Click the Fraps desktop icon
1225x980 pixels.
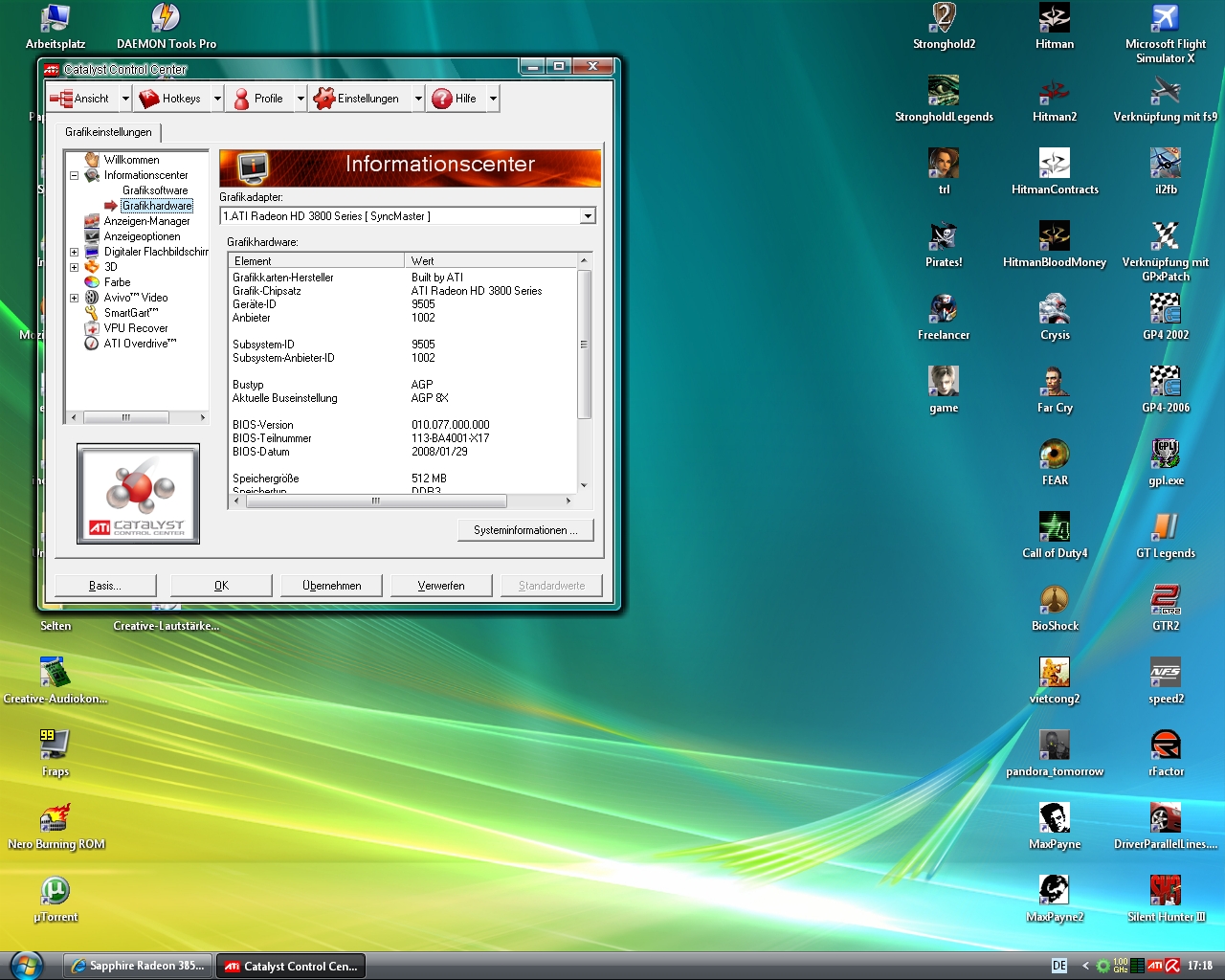point(56,752)
